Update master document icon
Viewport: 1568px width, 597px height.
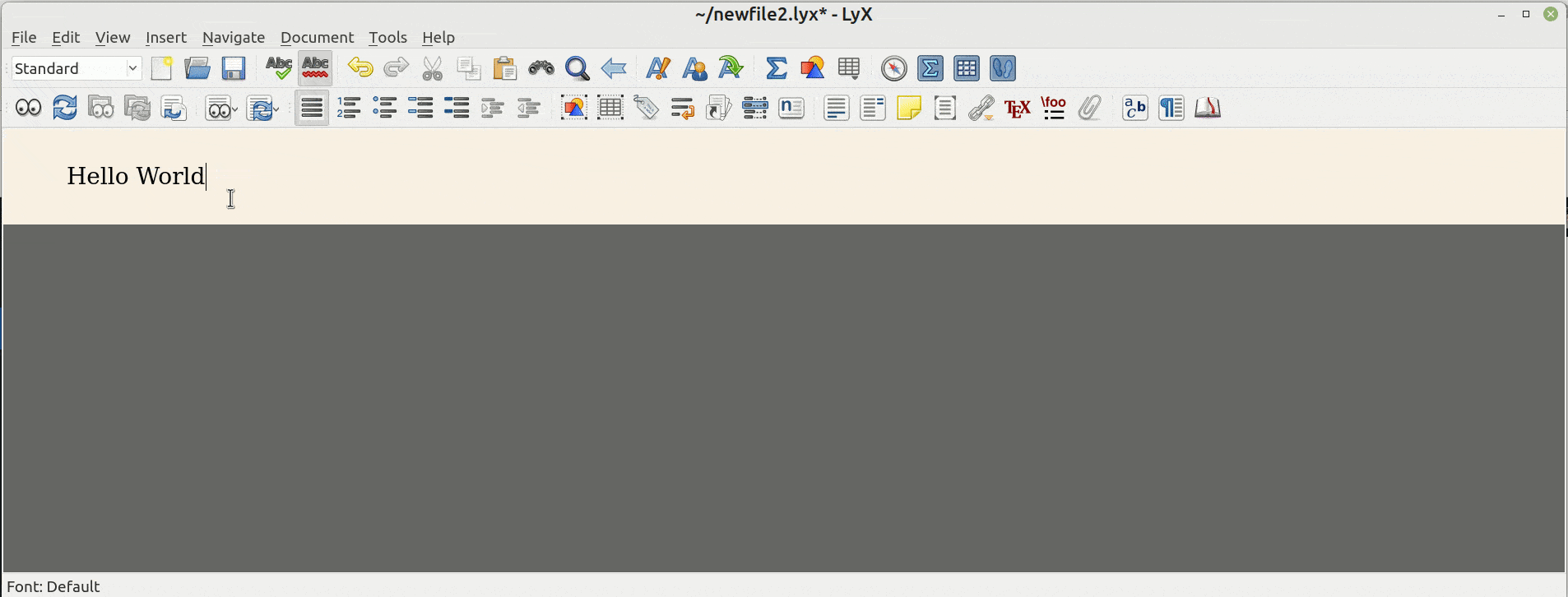137,108
